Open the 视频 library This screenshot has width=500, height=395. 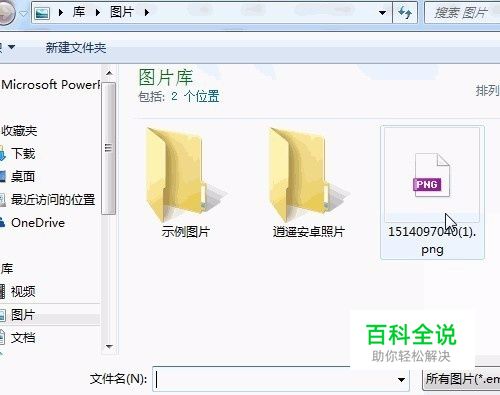pyautogui.click(x=23, y=292)
